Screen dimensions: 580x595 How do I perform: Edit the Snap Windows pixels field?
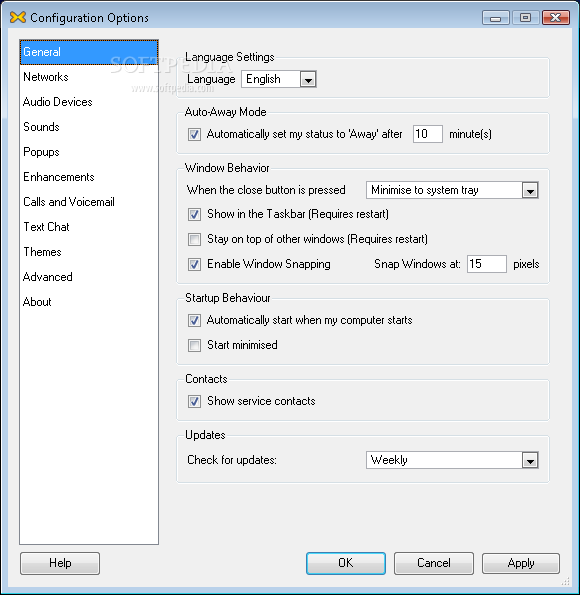coord(487,264)
